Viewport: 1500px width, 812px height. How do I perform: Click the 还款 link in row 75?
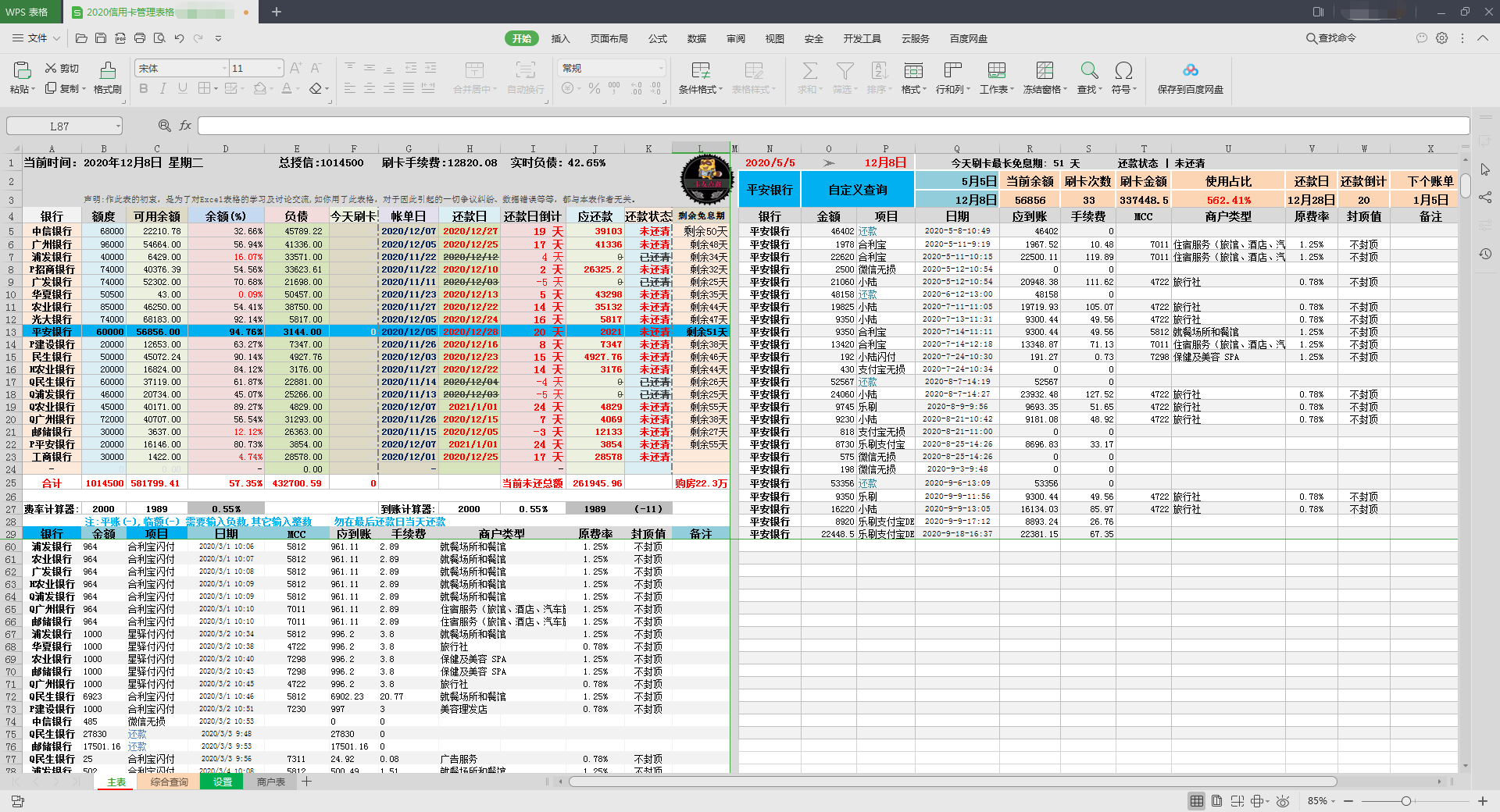pos(137,734)
